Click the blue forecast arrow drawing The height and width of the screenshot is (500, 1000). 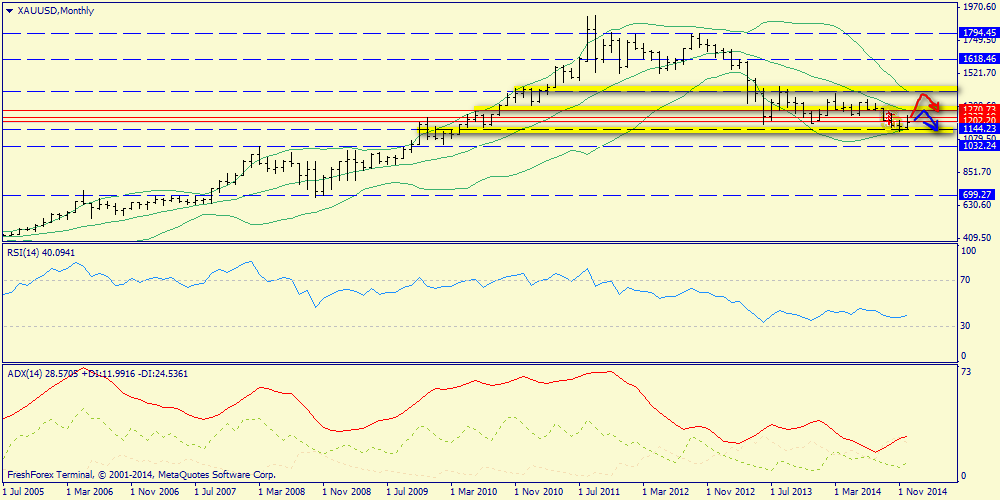pyautogui.click(x=927, y=124)
